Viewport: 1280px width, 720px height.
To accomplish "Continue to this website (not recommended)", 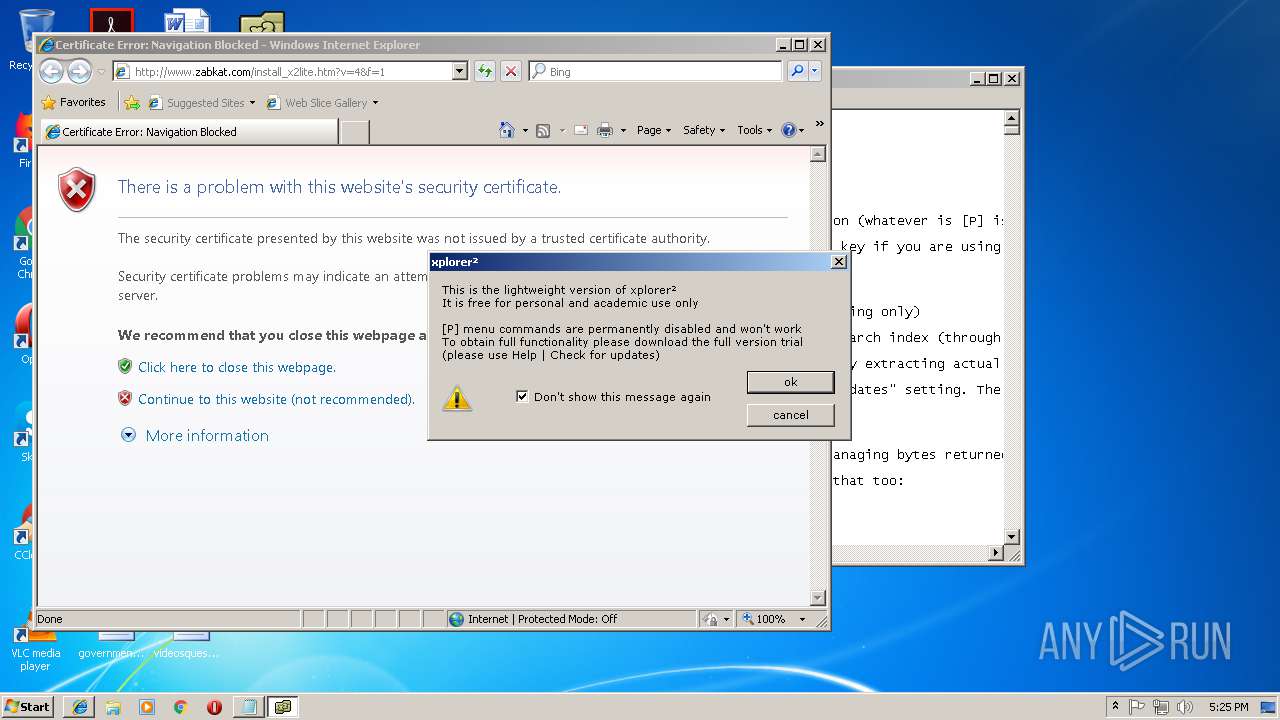I will (276, 399).
